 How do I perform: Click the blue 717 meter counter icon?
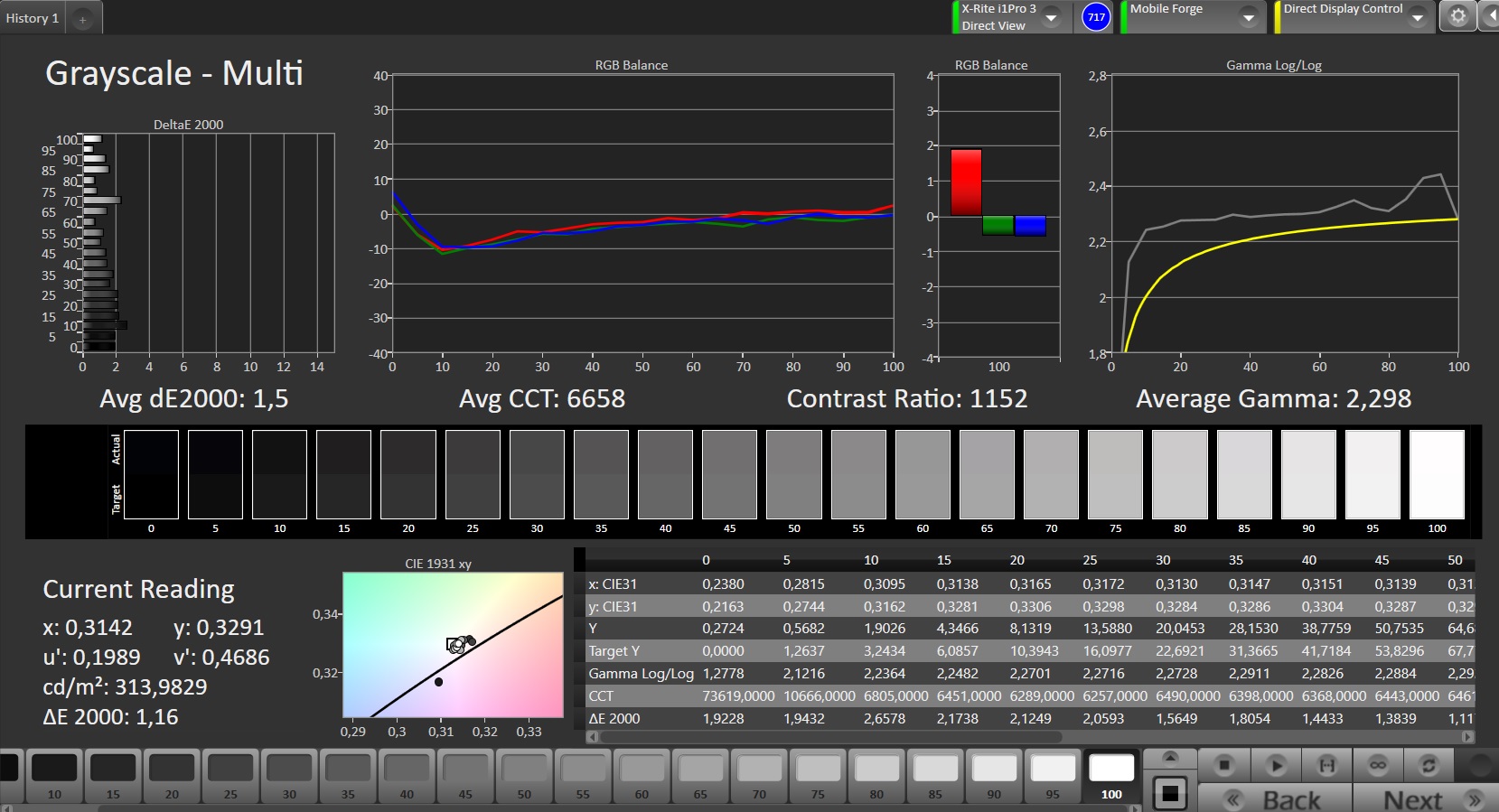coord(1095,16)
